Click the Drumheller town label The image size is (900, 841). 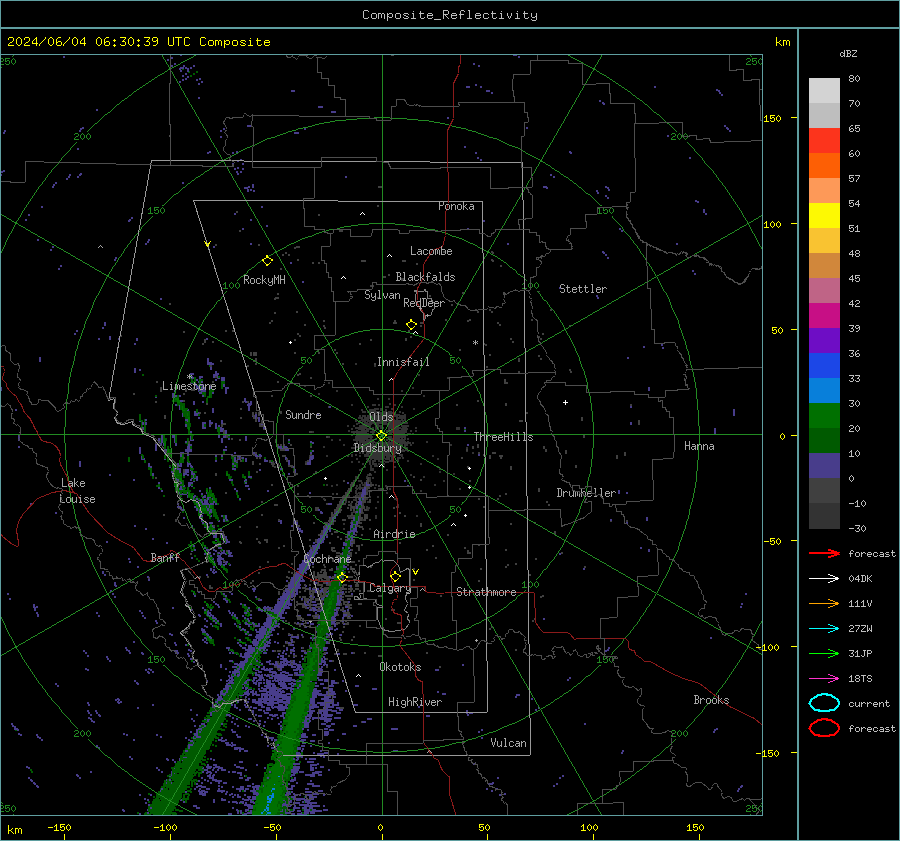click(586, 493)
